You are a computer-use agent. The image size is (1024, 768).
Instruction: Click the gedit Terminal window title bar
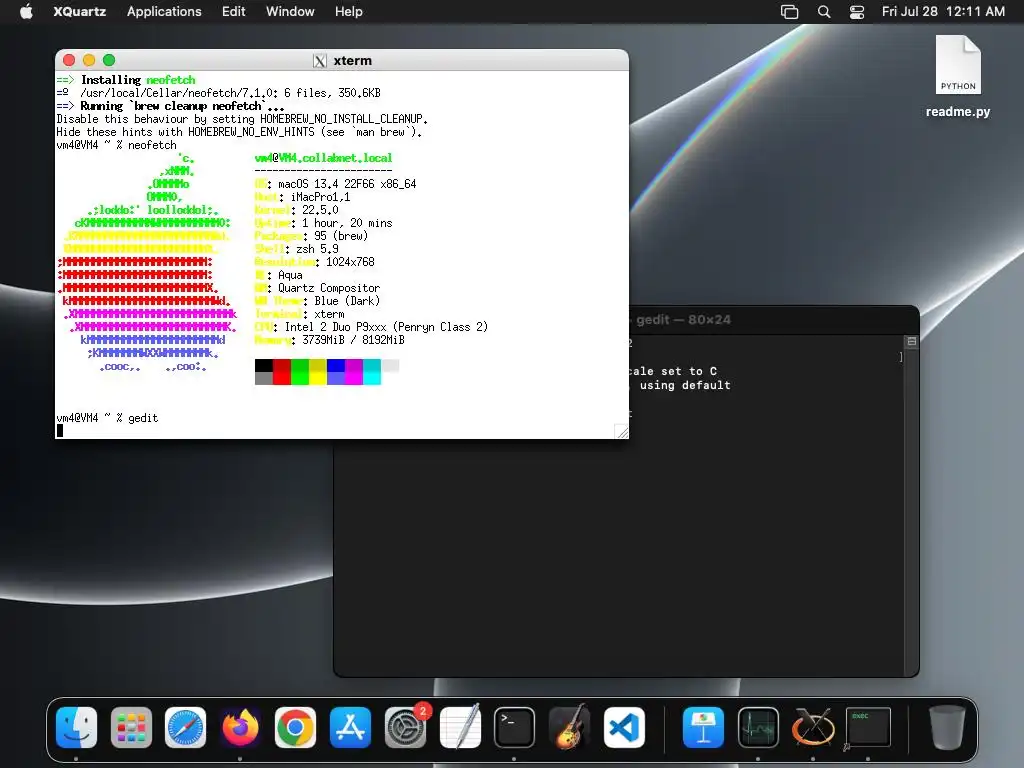774,320
